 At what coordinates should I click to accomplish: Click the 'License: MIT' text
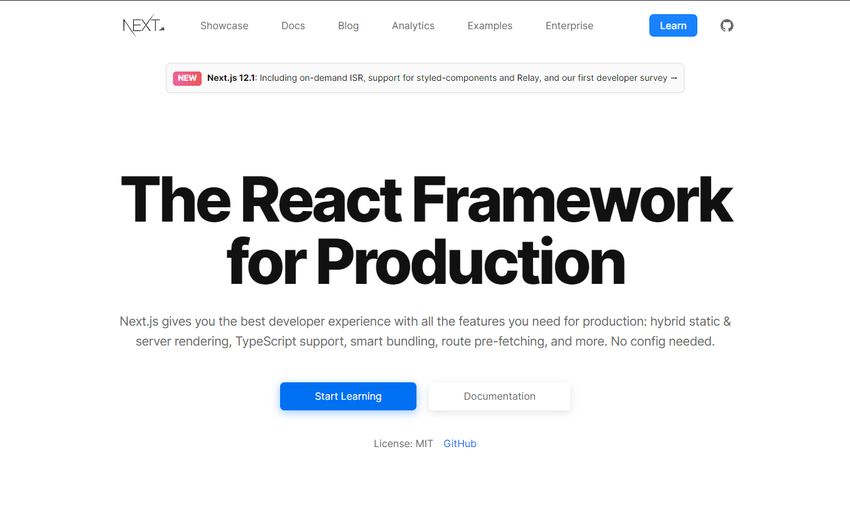coord(403,444)
